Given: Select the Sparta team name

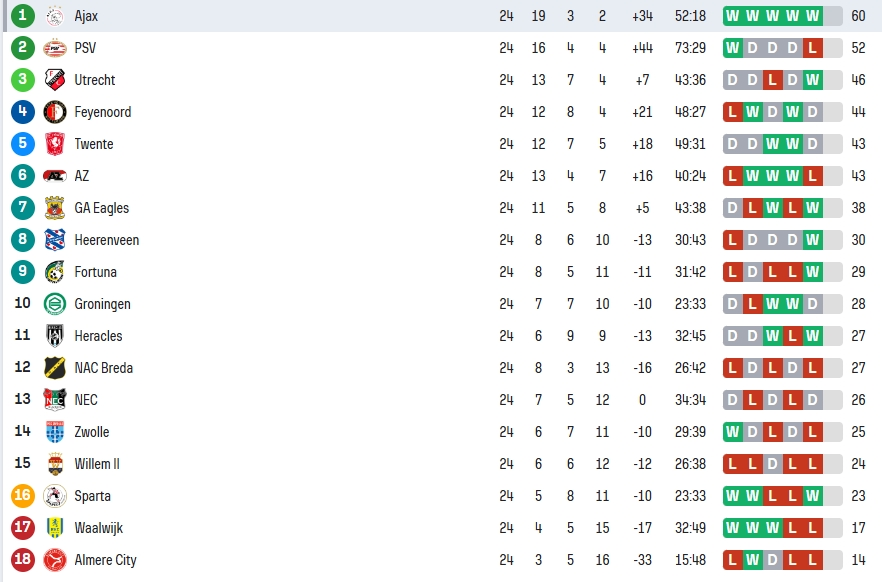Looking at the screenshot, I should coord(92,496).
